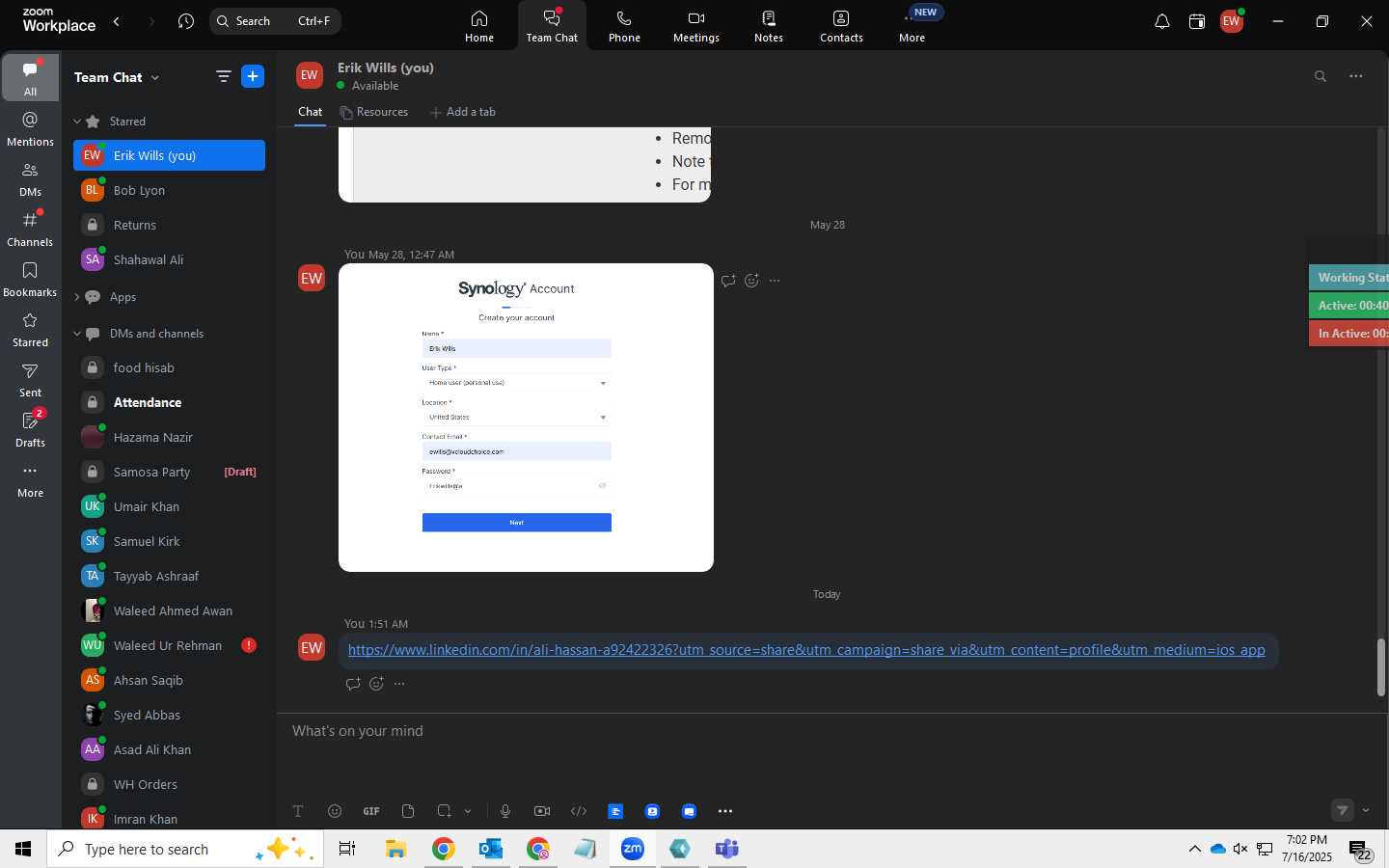The height and width of the screenshot is (868, 1389).
Task: Click the Search box at the top
Action: click(x=275, y=21)
